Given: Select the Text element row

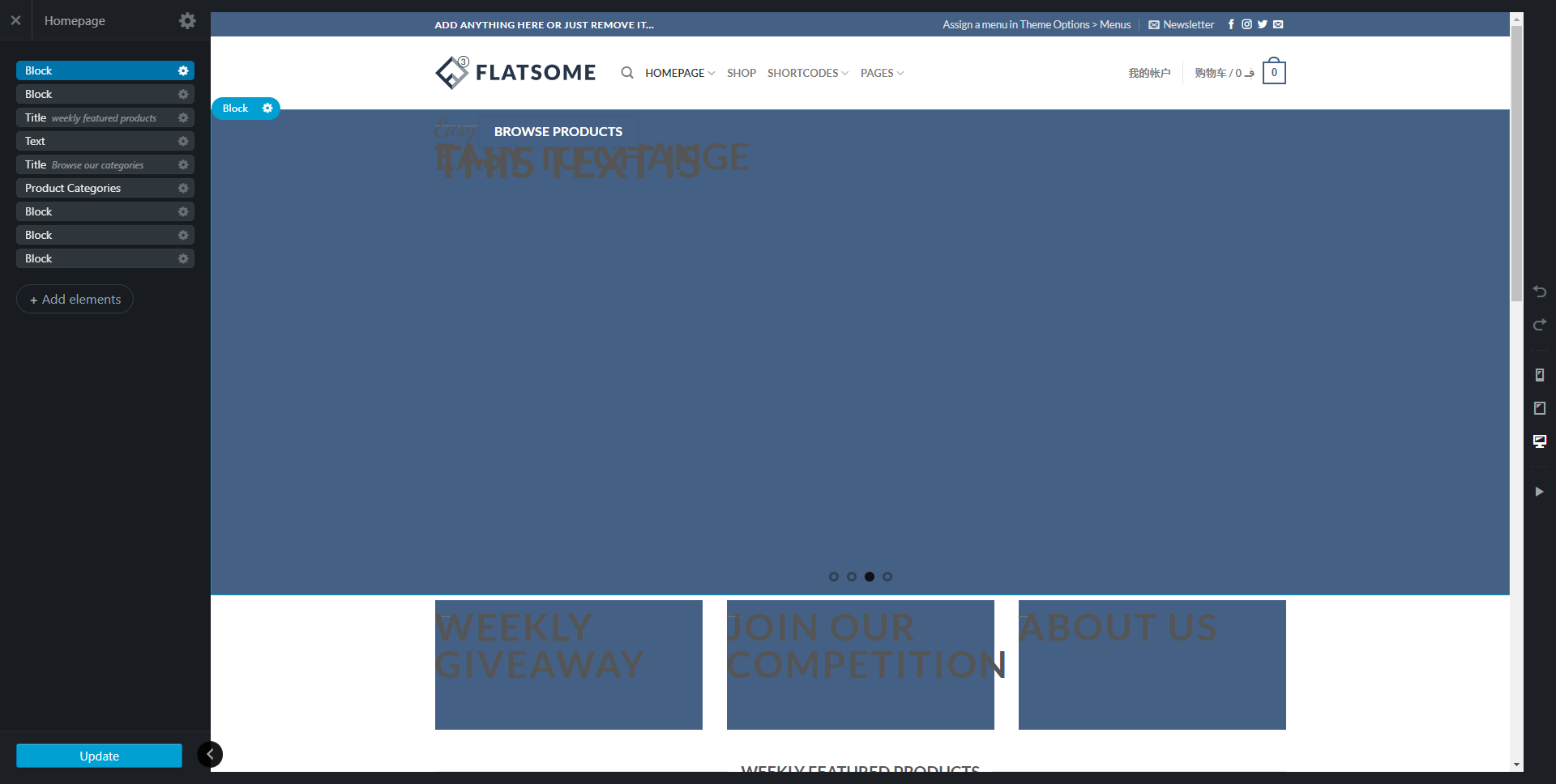Looking at the screenshot, I should pos(105,142).
